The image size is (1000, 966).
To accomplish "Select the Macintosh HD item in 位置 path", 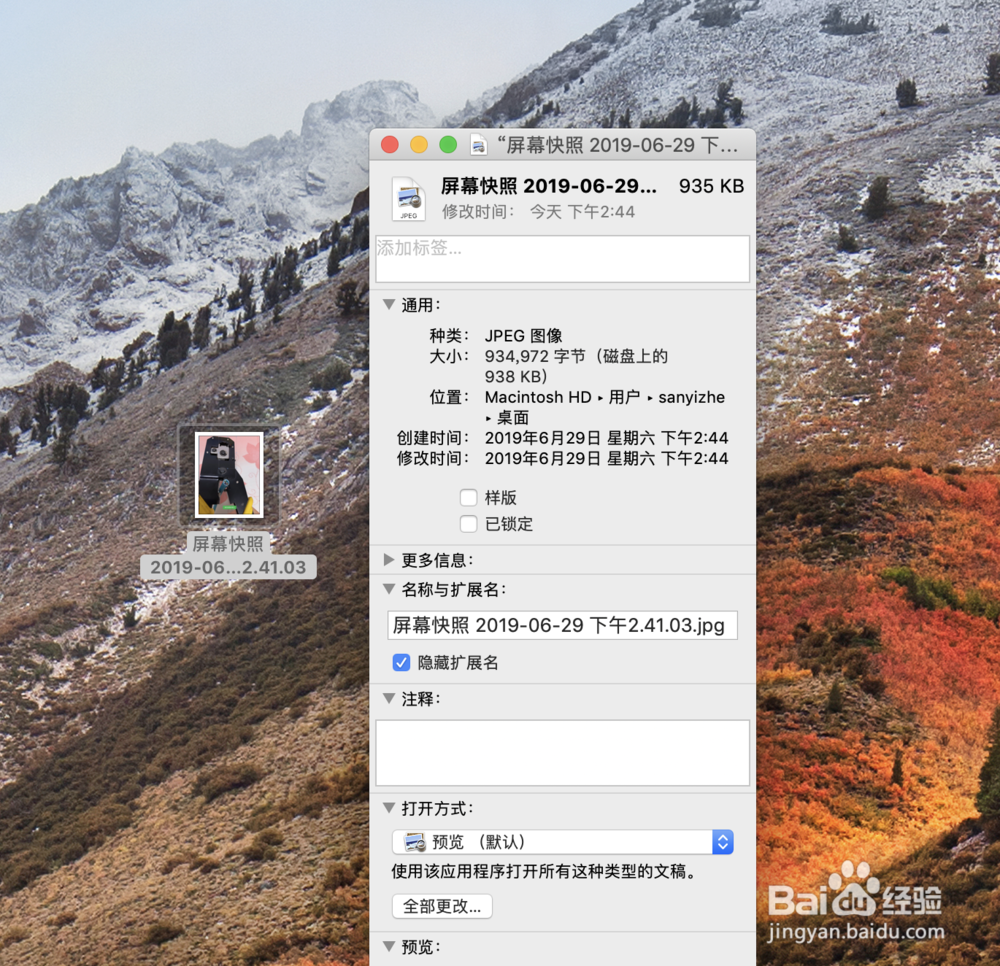I will [537, 397].
